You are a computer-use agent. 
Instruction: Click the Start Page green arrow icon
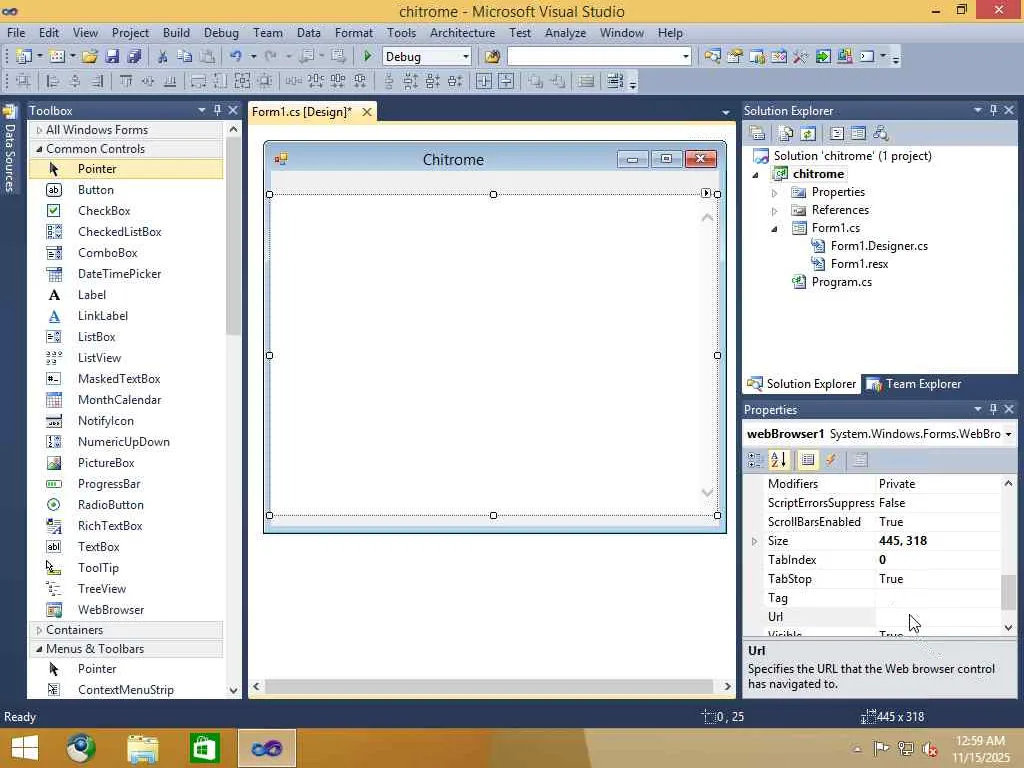823,57
